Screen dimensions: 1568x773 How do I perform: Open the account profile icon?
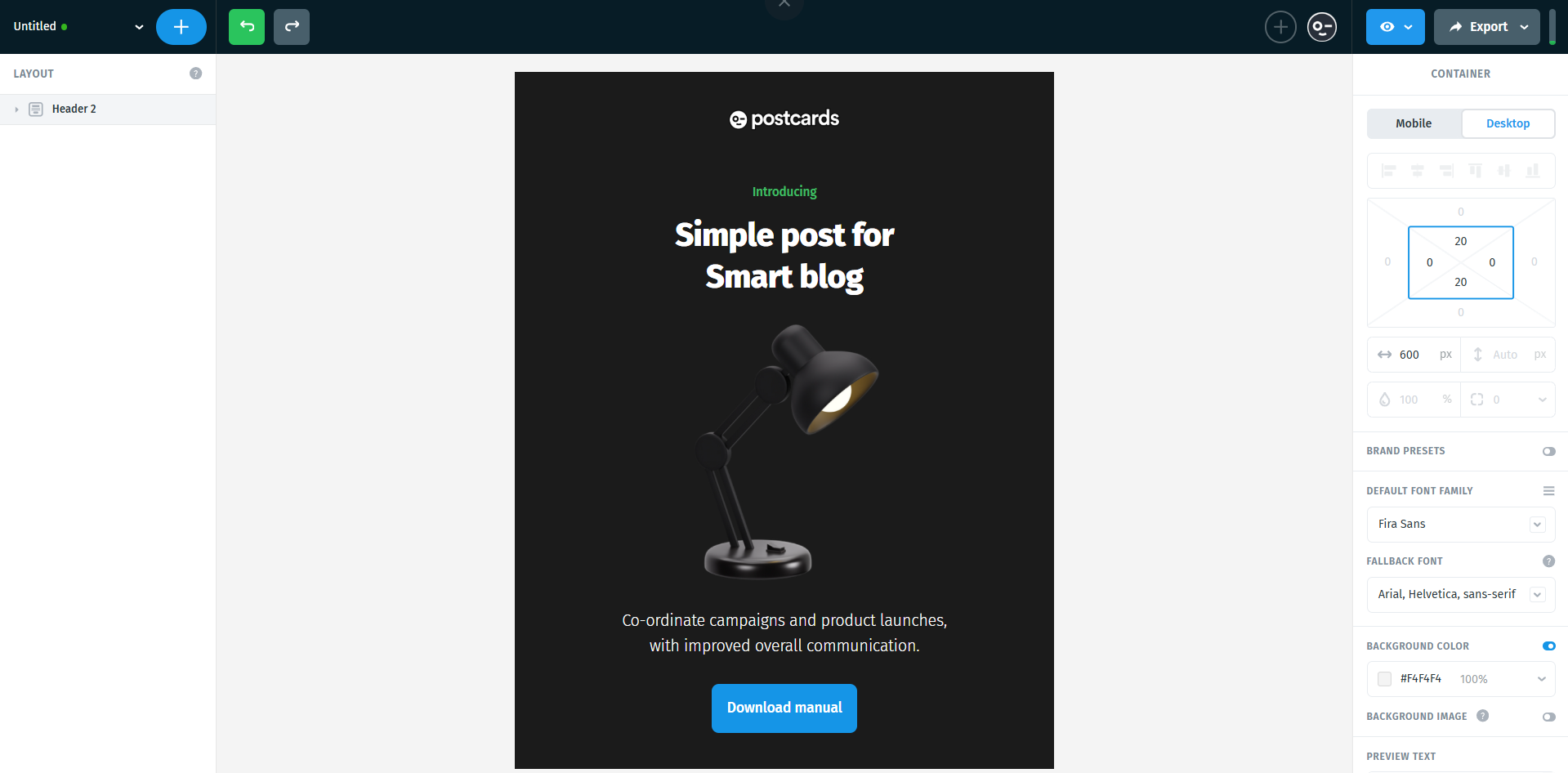tap(1322, 27)
